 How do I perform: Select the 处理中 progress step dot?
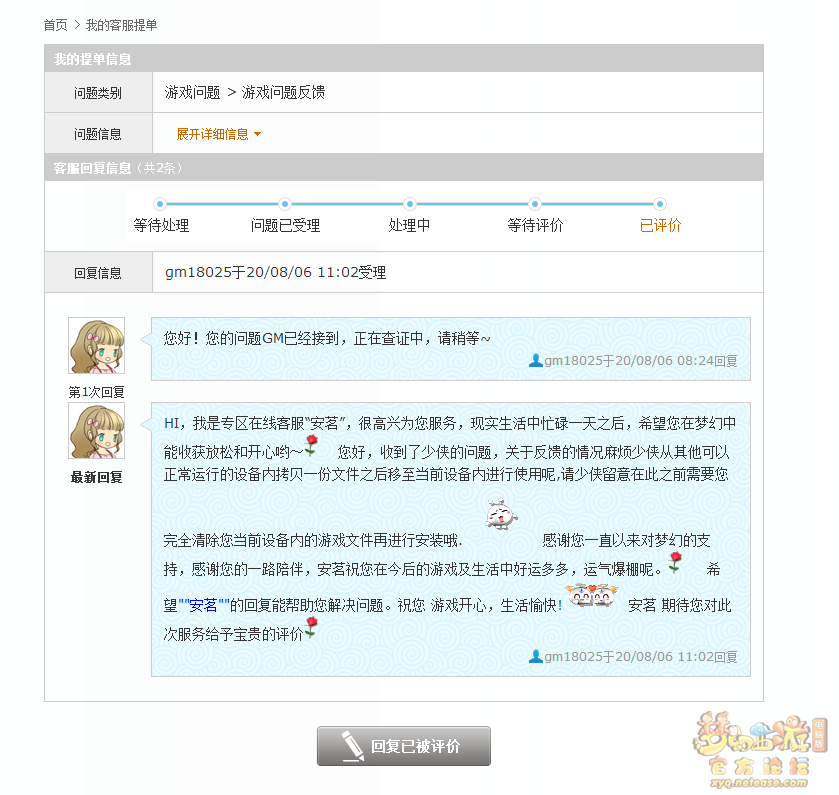pyautogui.click(x=409, y=204)
